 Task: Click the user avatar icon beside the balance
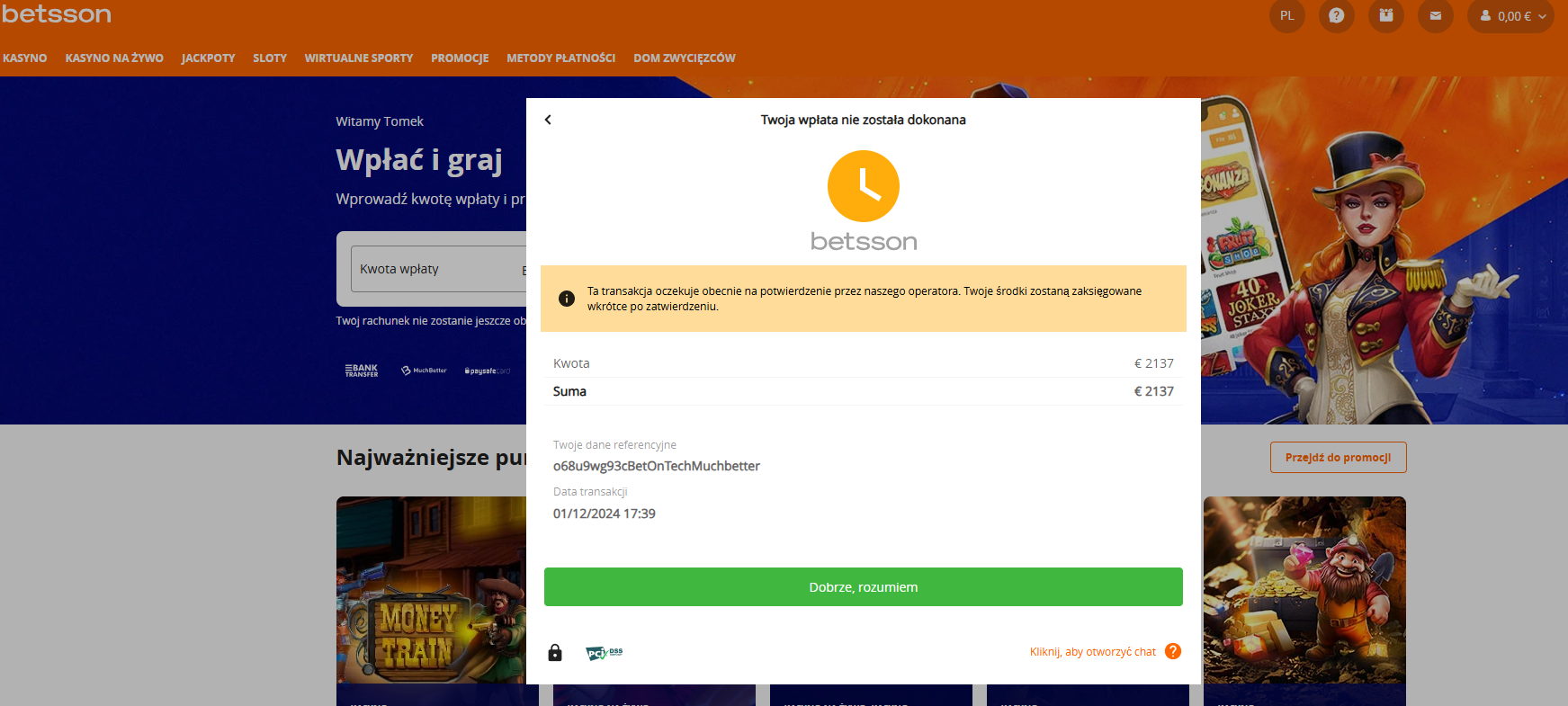click(x=1485, y=16)
